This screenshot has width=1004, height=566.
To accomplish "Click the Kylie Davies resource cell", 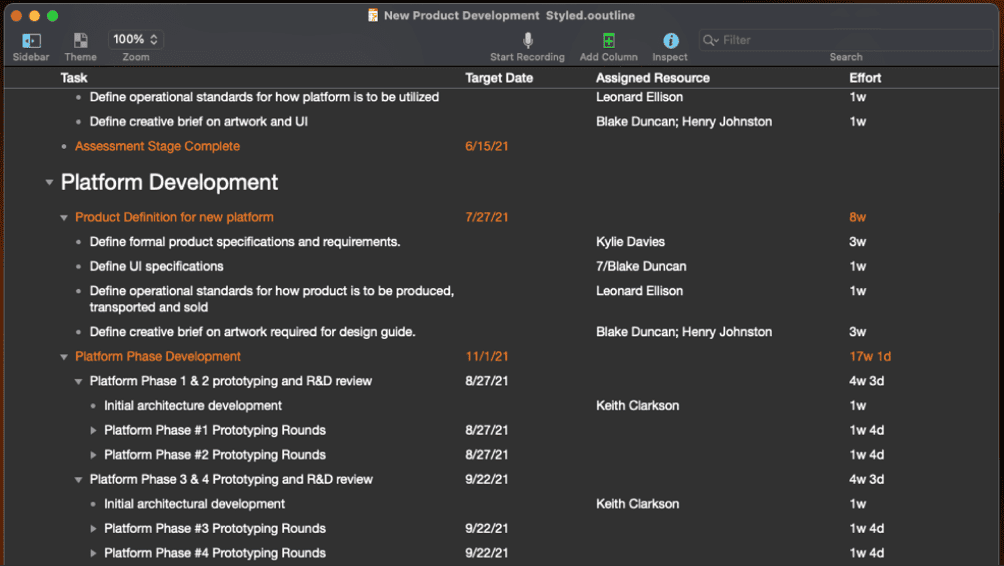I will [x=630, y=242].
